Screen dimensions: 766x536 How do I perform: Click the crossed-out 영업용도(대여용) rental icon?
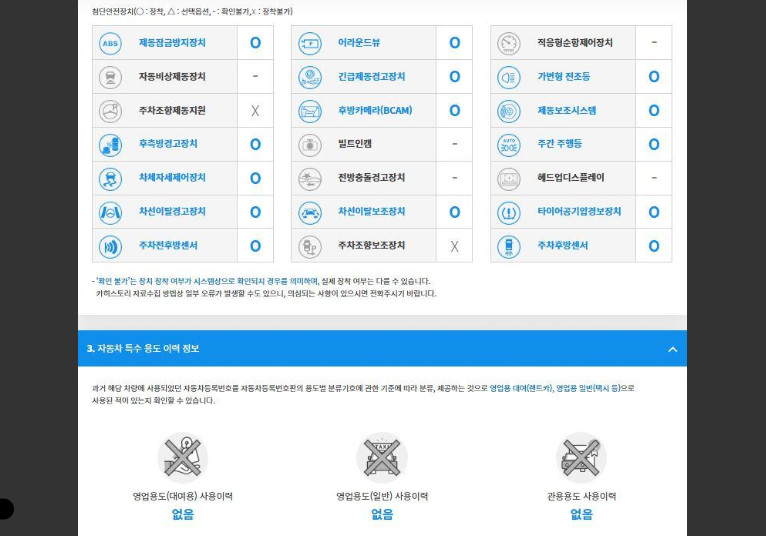click(x=183, y=458)
